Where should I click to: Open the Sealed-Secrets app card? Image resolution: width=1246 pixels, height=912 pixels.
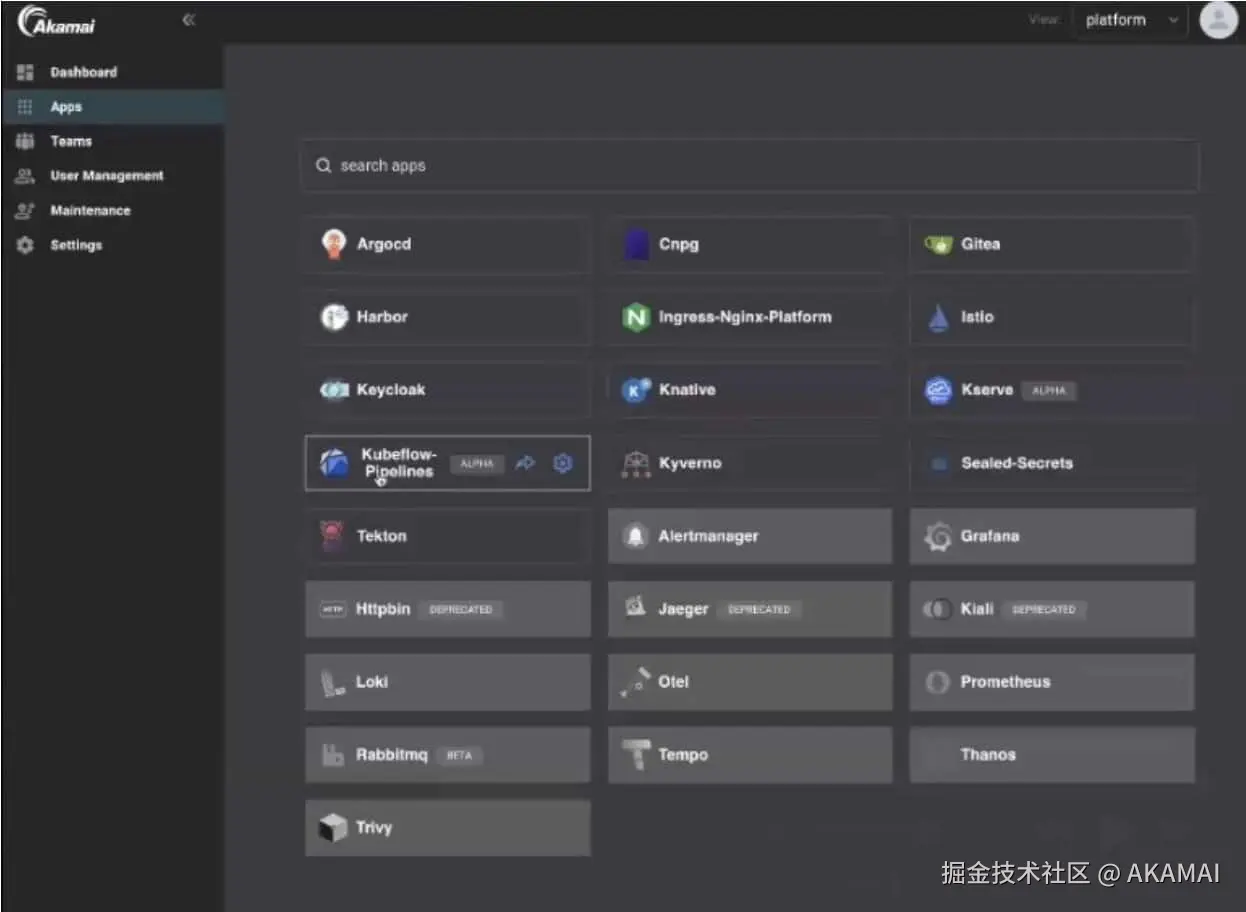click(1052, 463)
